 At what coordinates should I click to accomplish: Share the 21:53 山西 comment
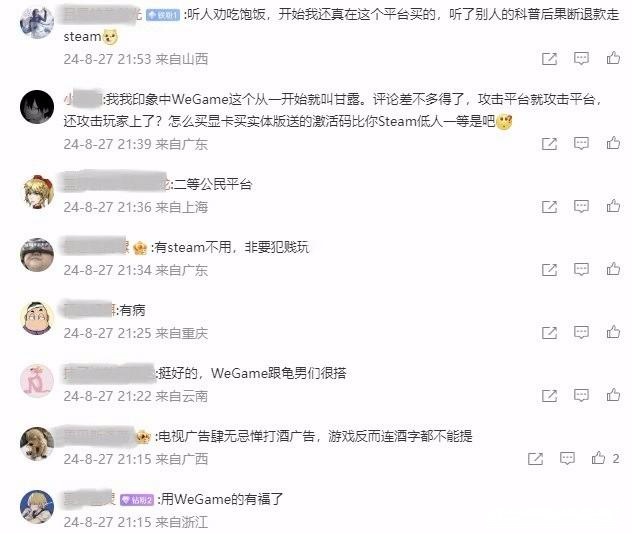coord(549,59)
